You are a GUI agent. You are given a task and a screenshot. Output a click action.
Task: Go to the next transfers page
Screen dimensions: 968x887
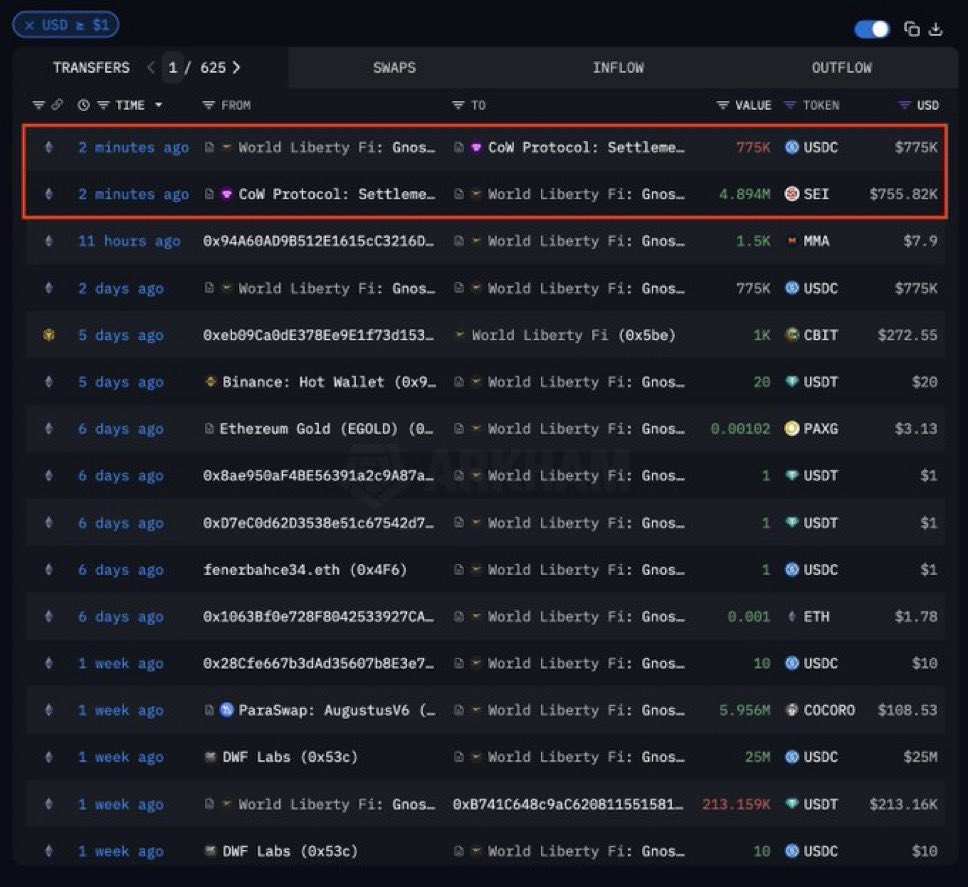(236, 67)
